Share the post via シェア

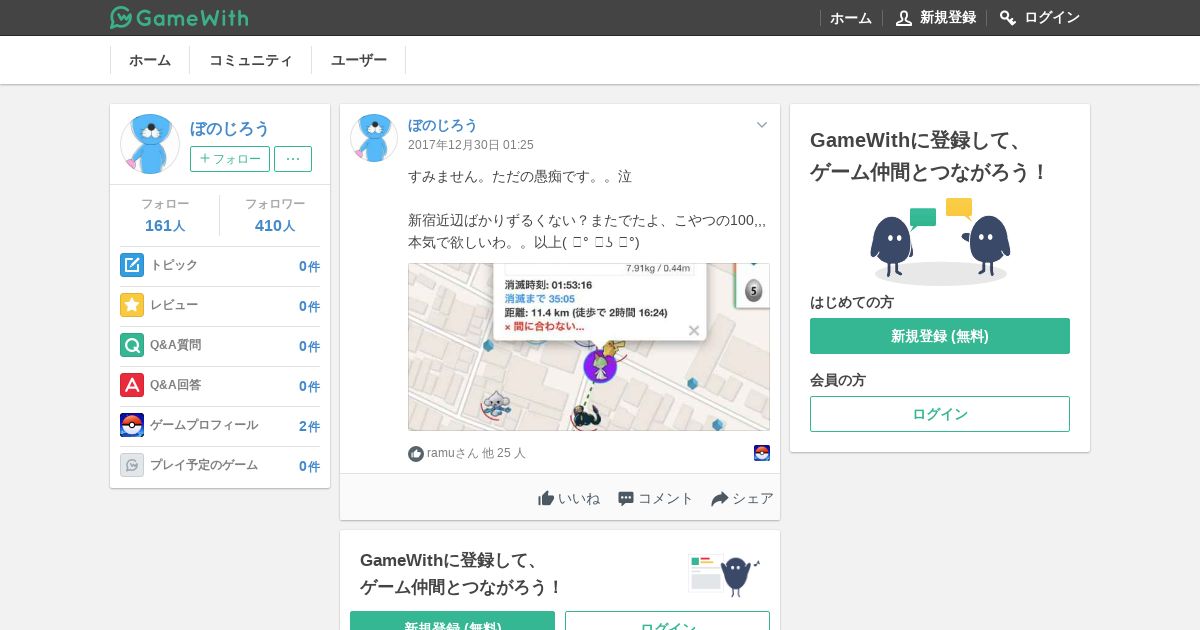[x=742, y=498]
